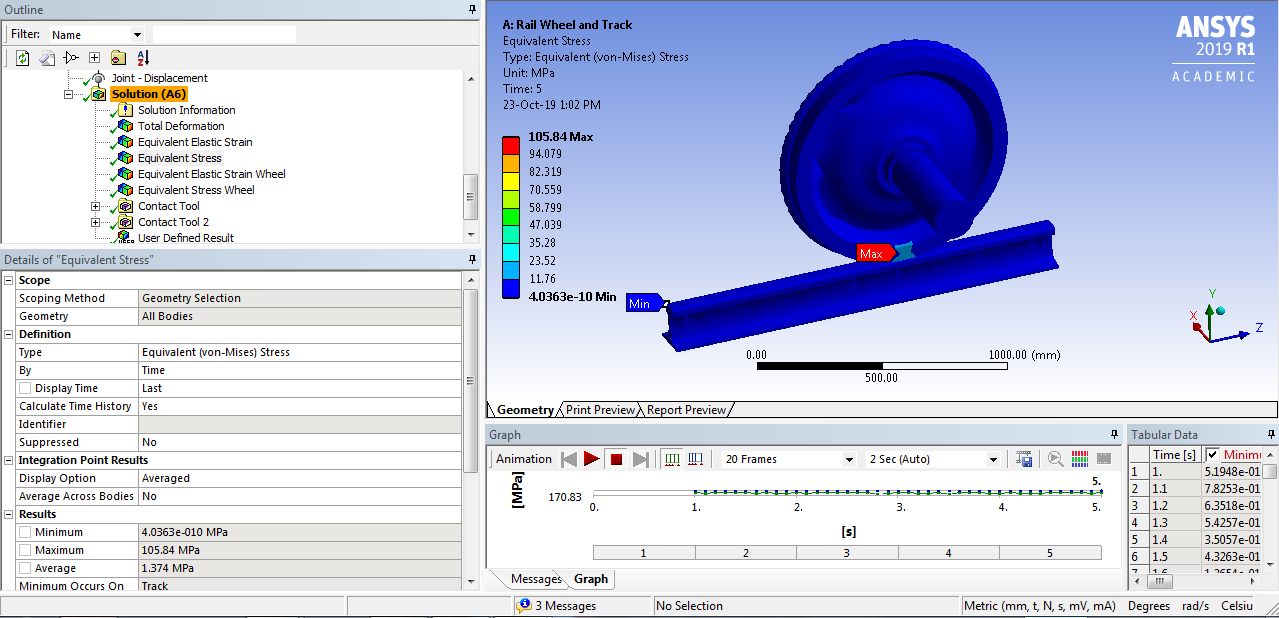Play the stress animation
Image resolution: width=1279 pixels, height=618 pixels.
click(592, 458)
